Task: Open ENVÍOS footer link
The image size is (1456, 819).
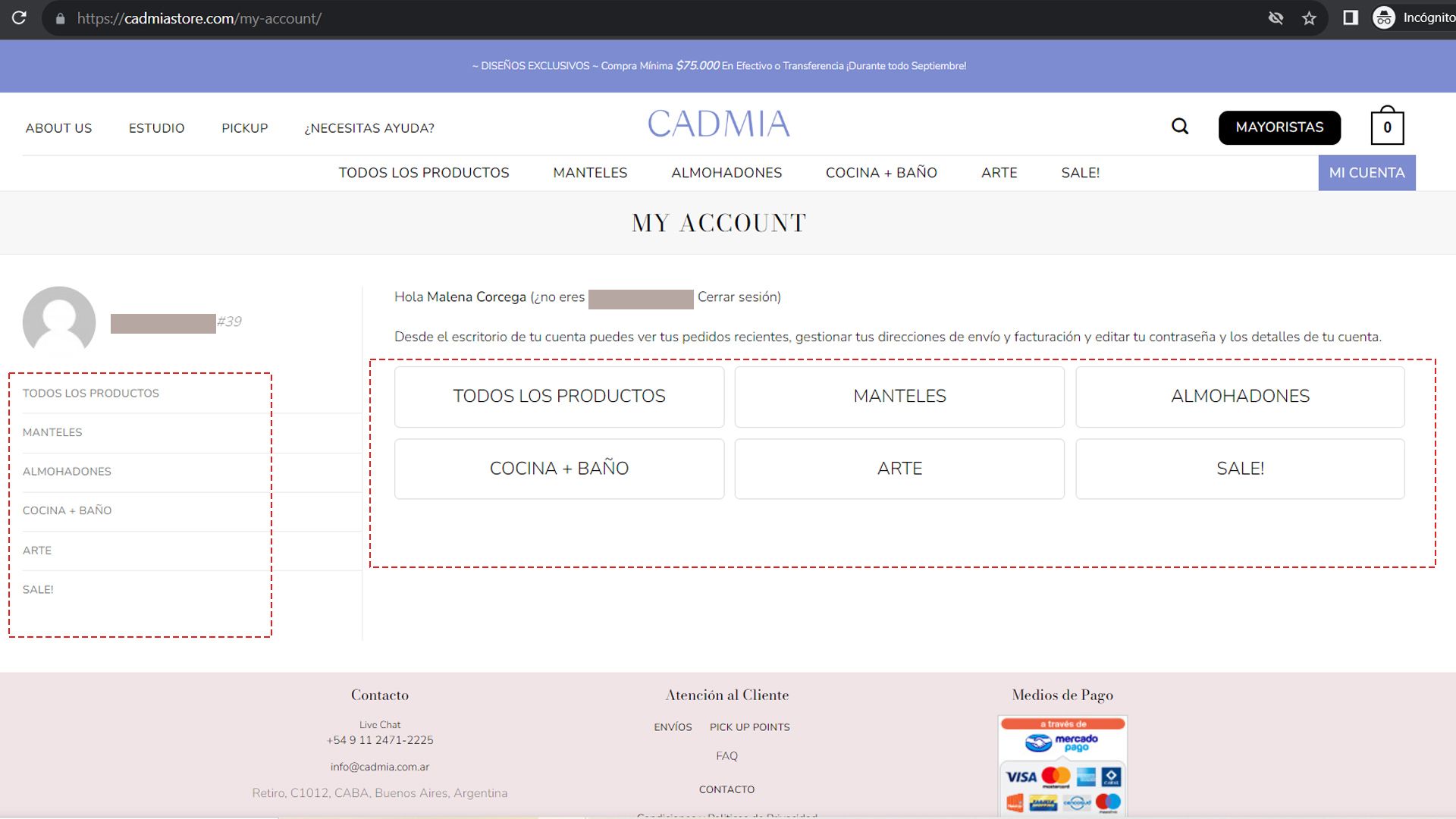Action: [x=673, y=727]
